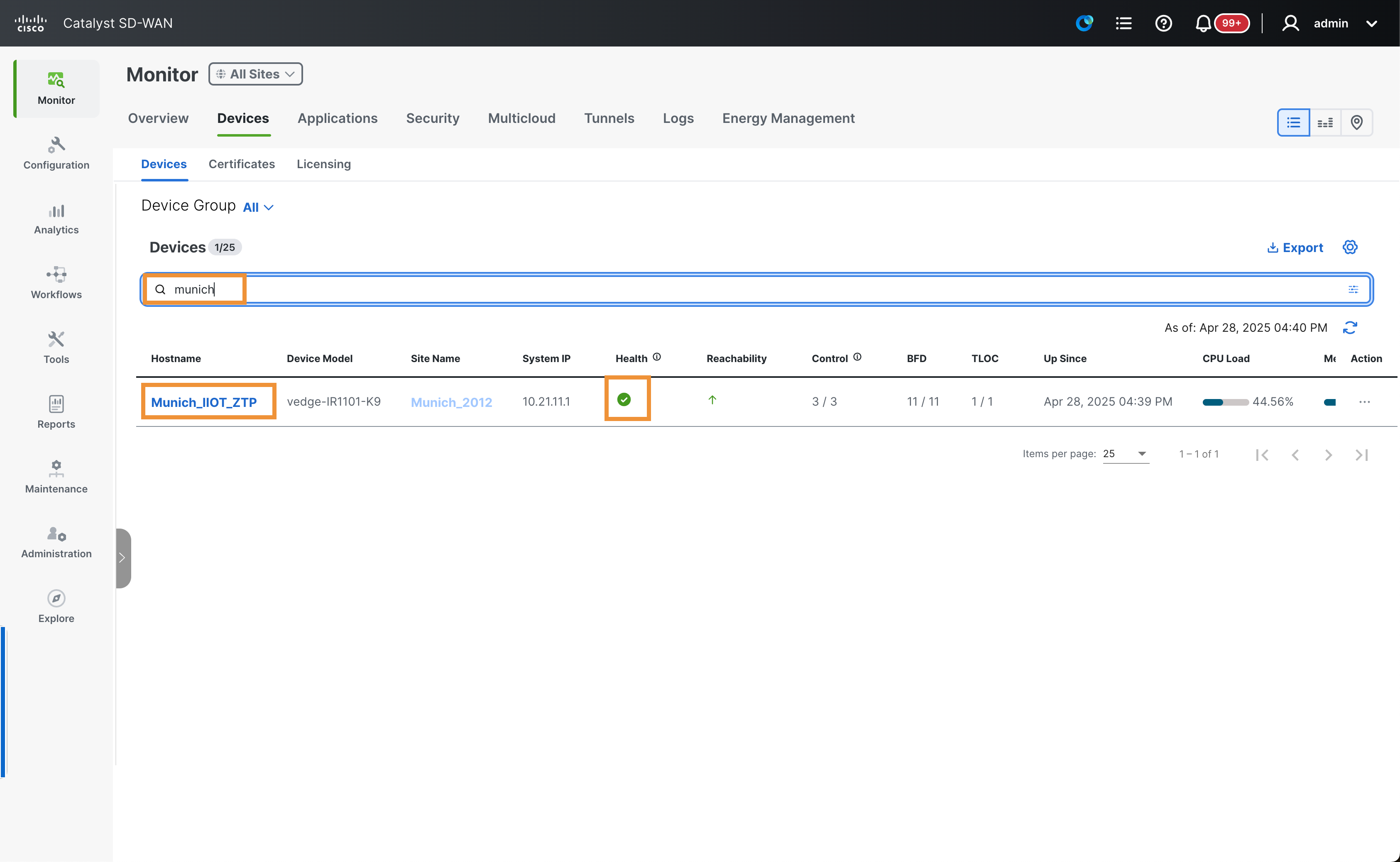
Task: Switch to the Overview tab
Action: (x=159, y=118)
